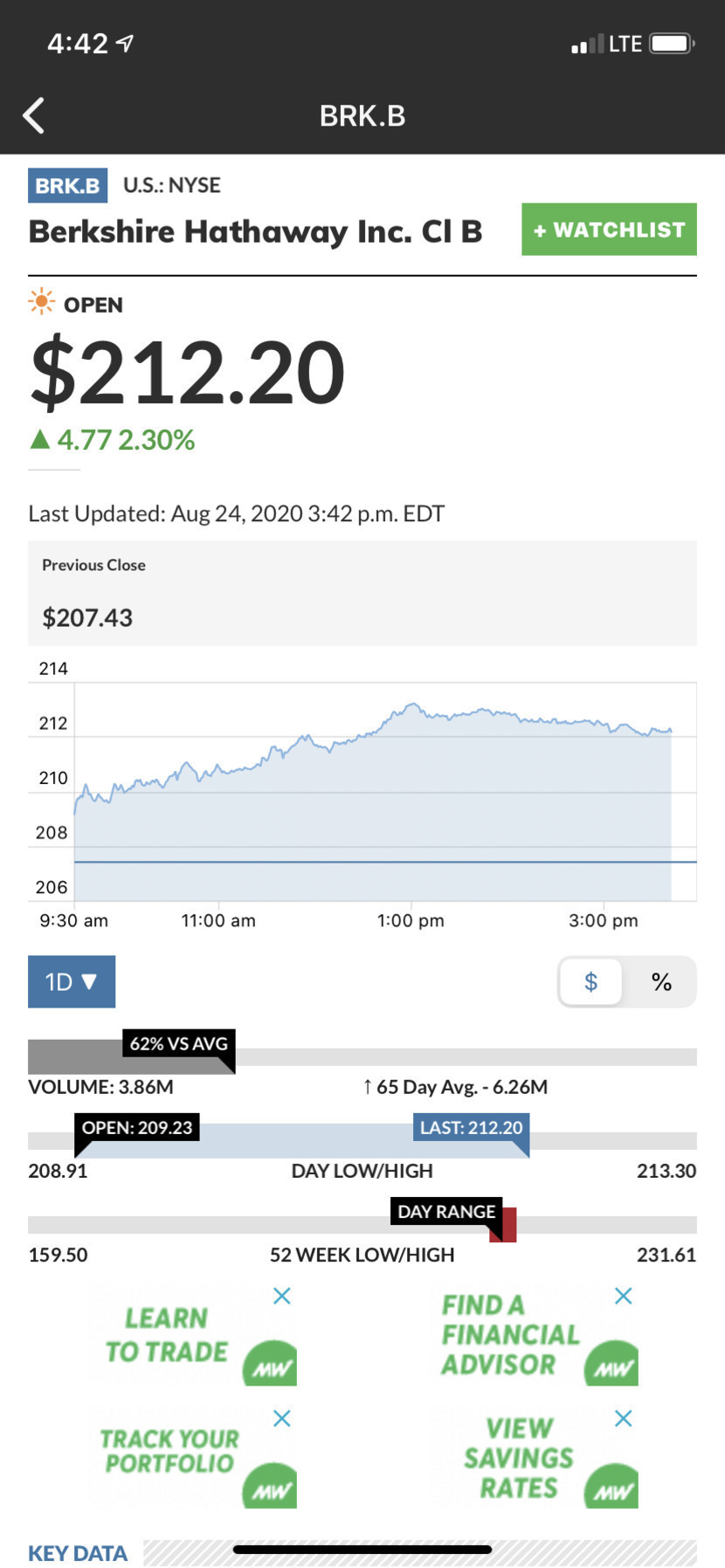Switch chart to dollar view
The image size is (725, 1568).
pos(591,982)
